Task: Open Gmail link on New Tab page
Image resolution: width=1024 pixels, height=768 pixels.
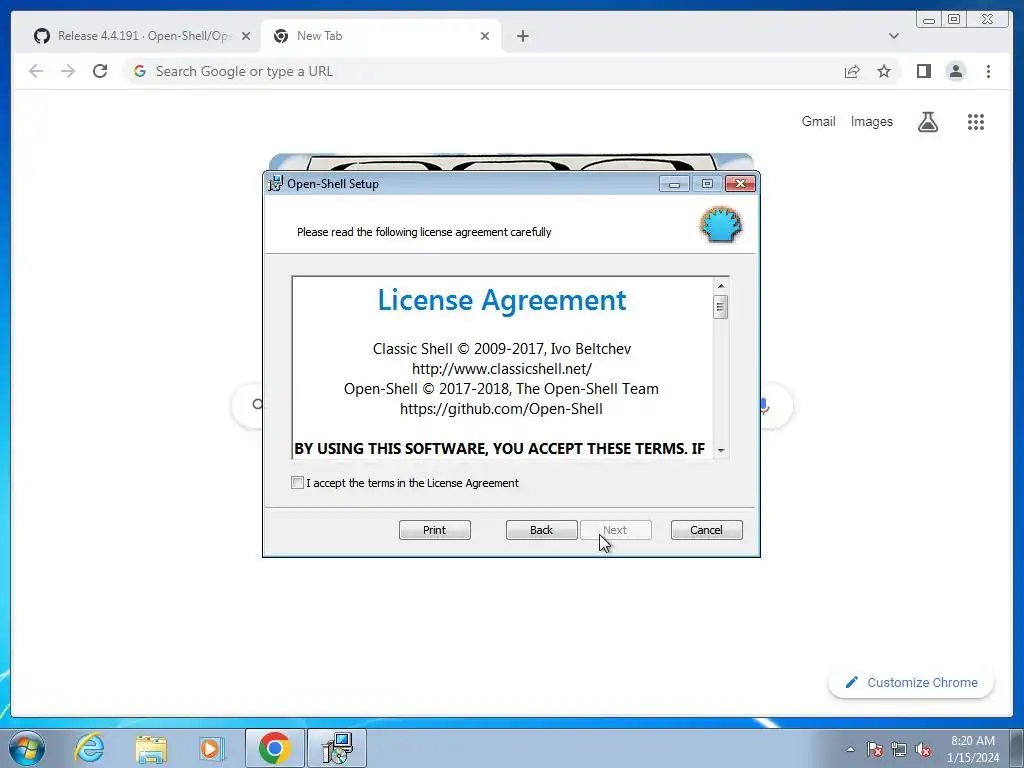Action: point(818,121)
